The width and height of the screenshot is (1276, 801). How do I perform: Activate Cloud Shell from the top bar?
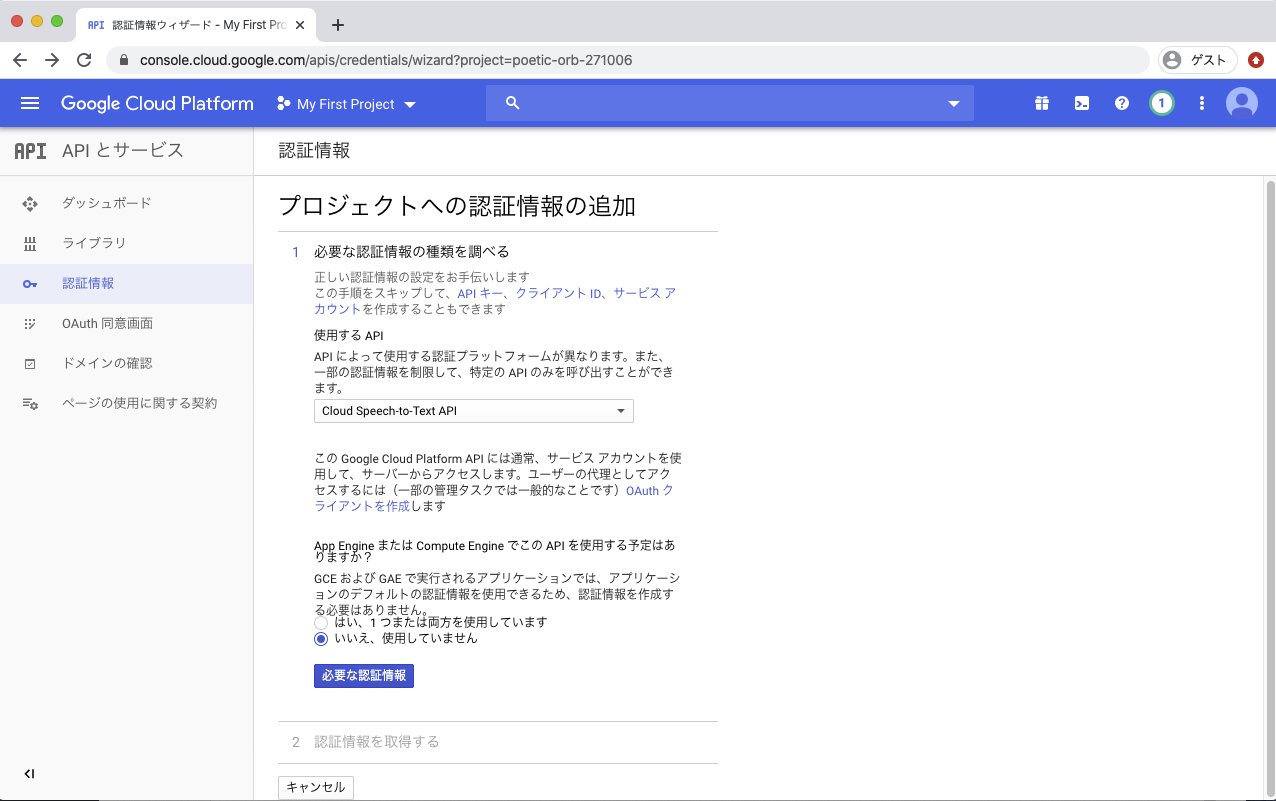coord(1081,102)
